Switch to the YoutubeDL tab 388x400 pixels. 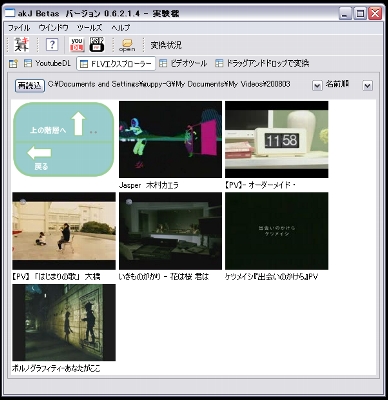pyautogui.click(x=48, y=63)
